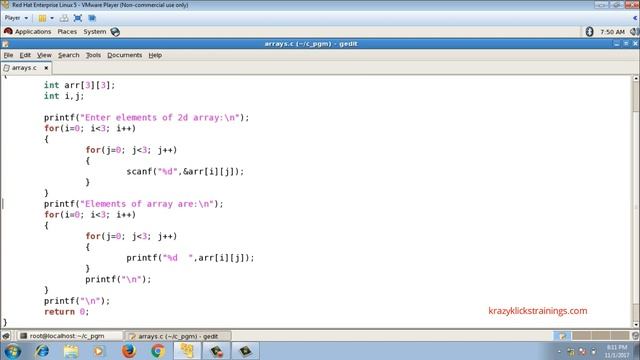
Task: Switch to arrays.c gedit taskbar button
Action: click(x=178, y=336)
